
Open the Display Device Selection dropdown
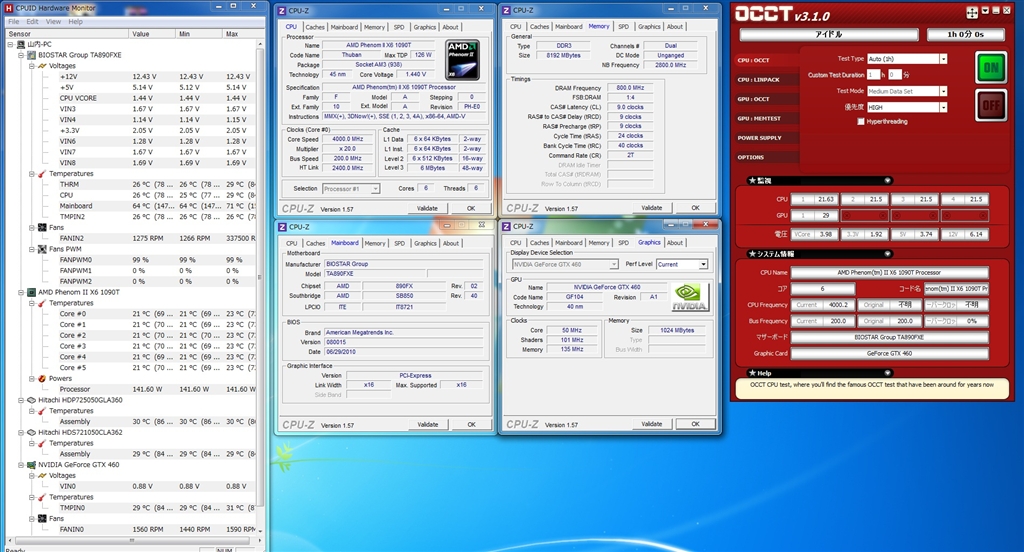(x=613, y=265)
